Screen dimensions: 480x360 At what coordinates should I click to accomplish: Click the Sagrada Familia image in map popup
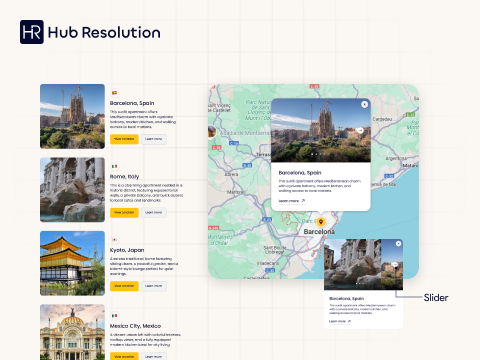pyautogui.click(x=321, y=130)
